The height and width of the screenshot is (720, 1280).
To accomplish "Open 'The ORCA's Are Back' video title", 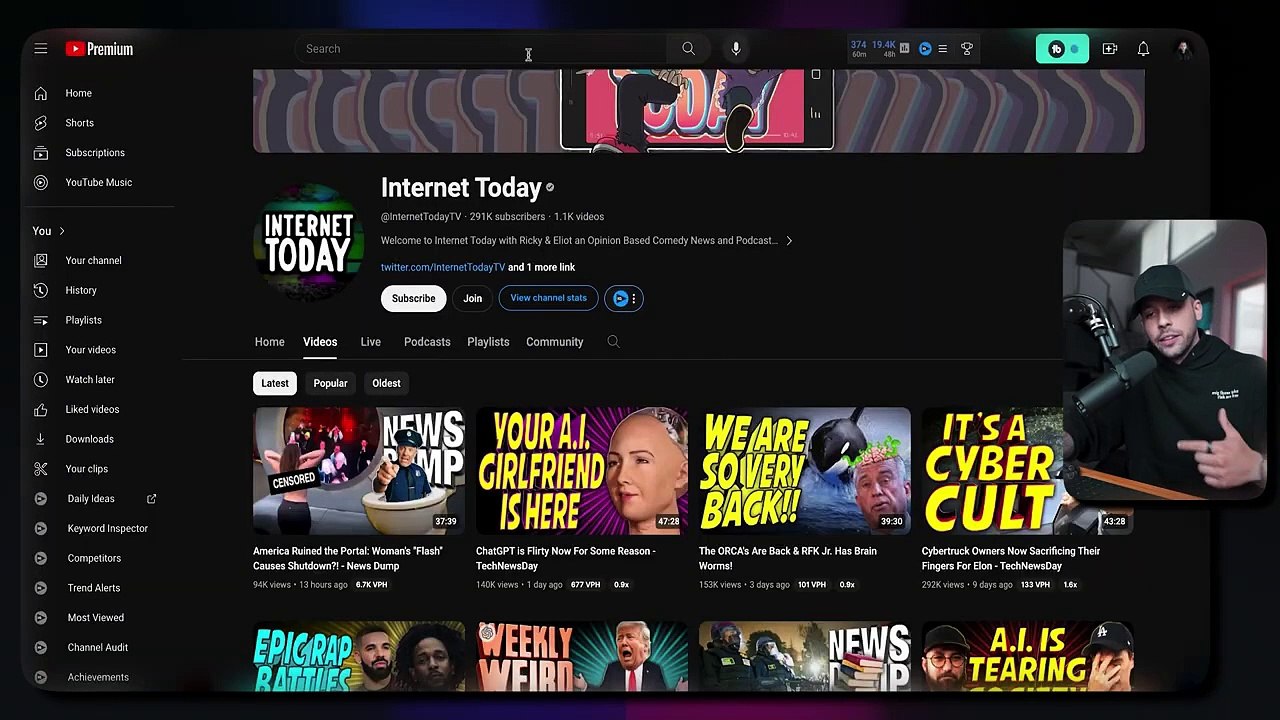I will pos(788,558).
